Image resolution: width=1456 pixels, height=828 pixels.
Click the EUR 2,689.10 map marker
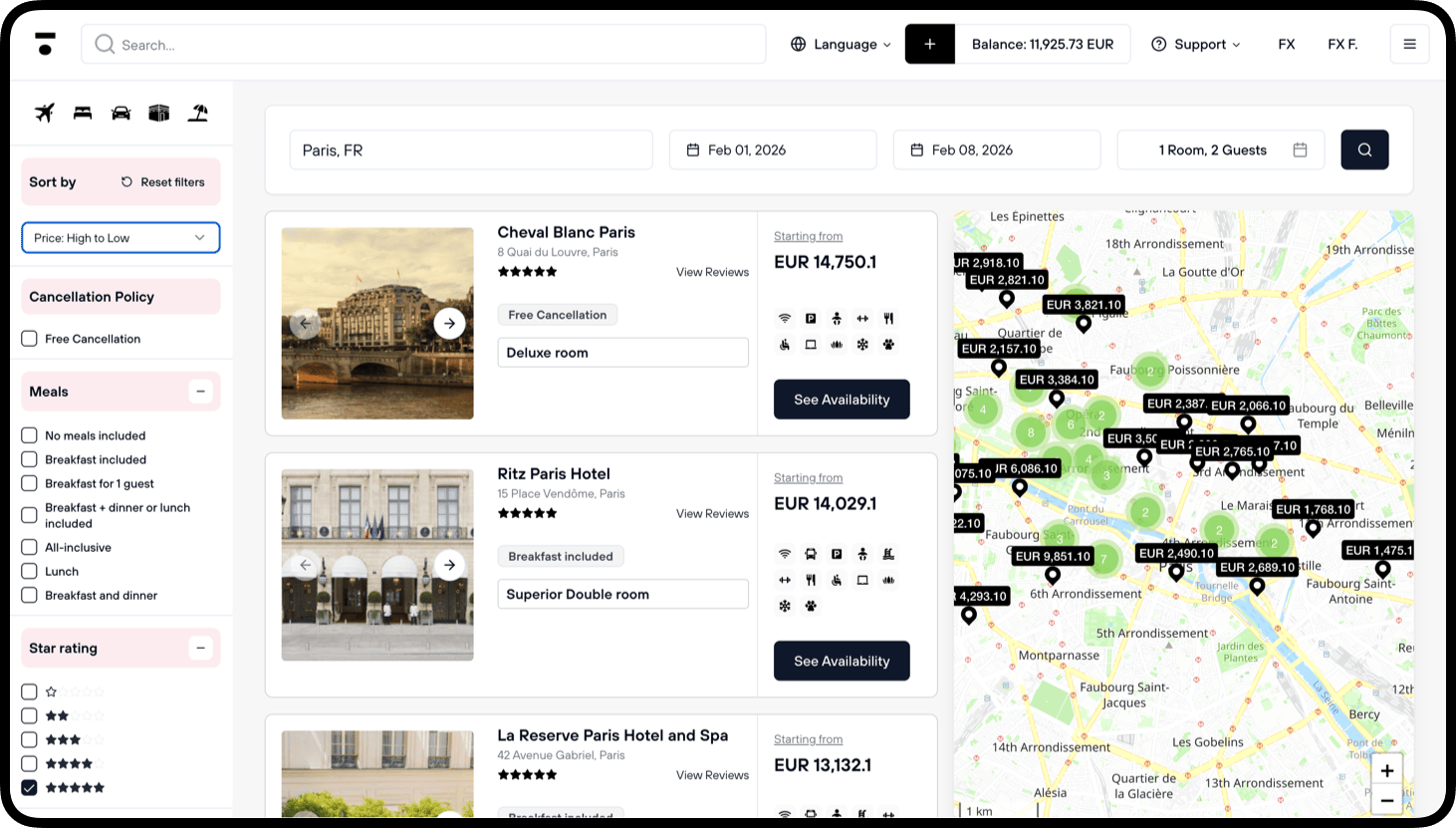click(x=1257, y=567)
